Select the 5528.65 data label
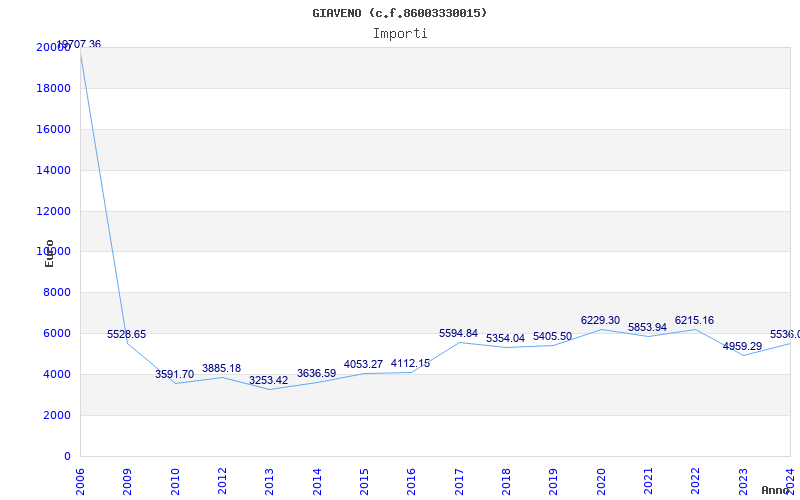 127,334
